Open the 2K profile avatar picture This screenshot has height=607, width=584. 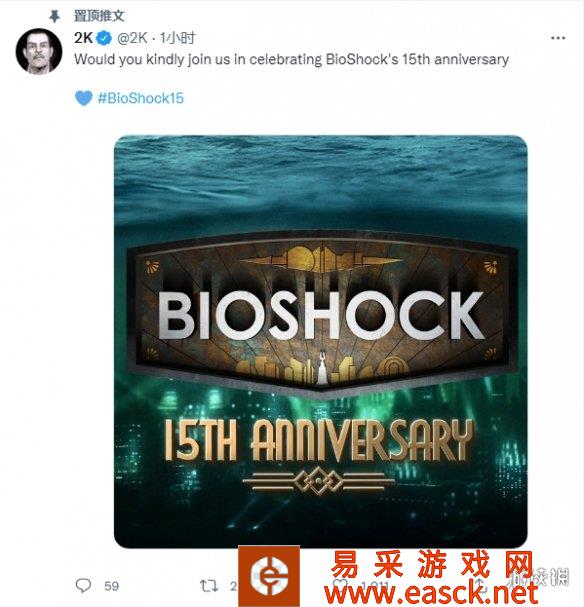39,50
